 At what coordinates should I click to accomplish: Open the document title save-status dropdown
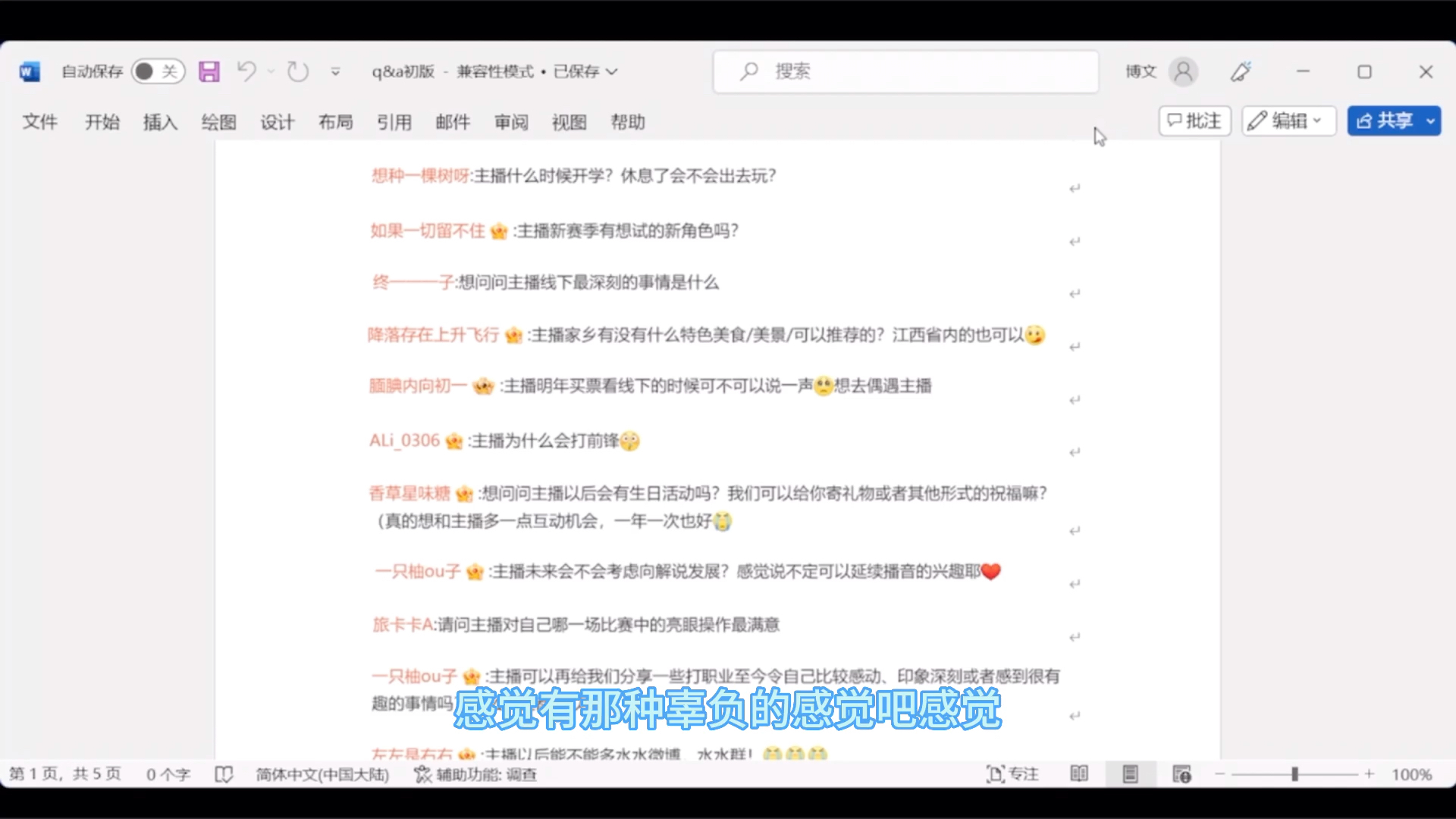[613, 71]
